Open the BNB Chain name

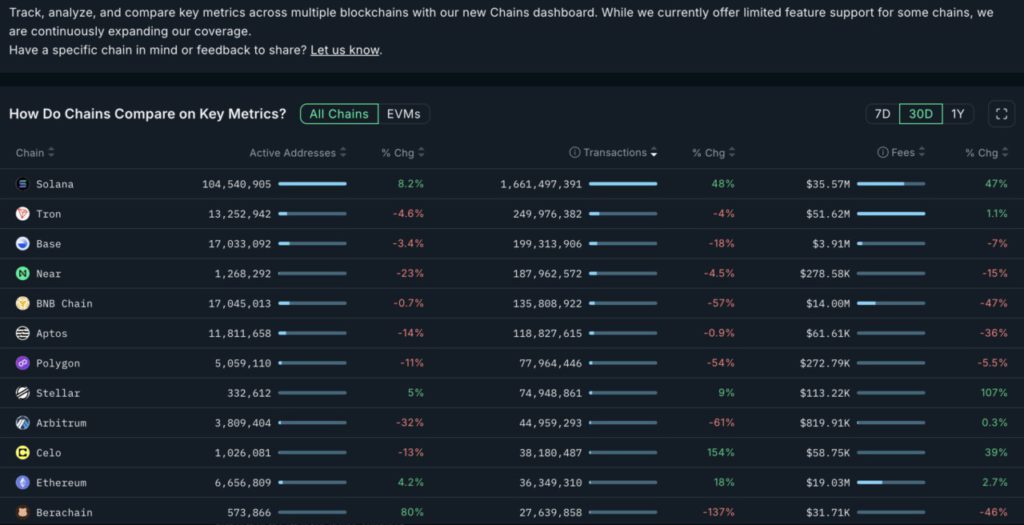pyautogui.click(x=64, y=304)
